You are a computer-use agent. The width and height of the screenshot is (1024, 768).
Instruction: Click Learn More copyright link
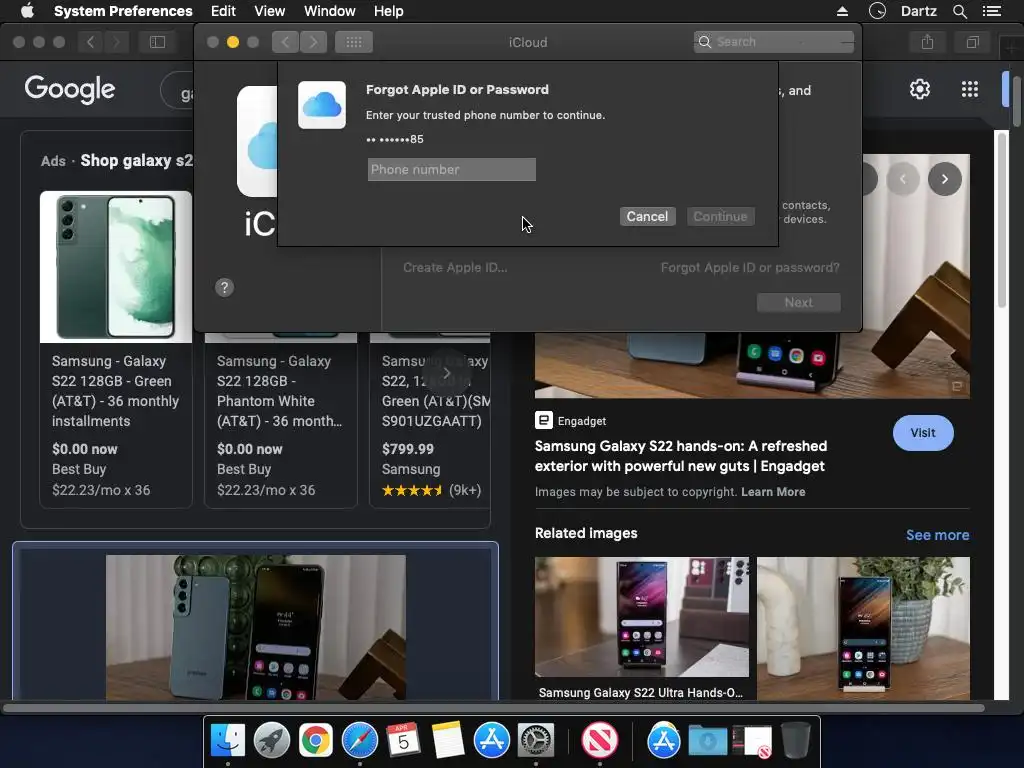tap(773, 492)
